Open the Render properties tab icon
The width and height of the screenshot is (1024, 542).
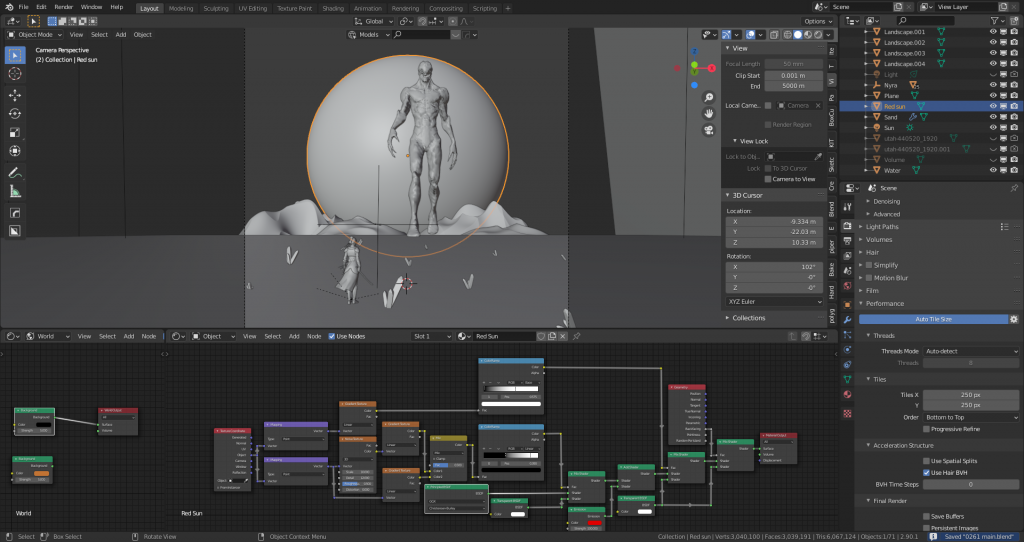pos(847,226)
